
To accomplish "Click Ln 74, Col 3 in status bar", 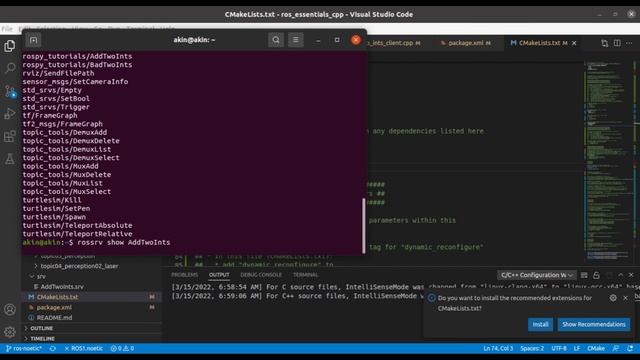I will tap(498, 349).
